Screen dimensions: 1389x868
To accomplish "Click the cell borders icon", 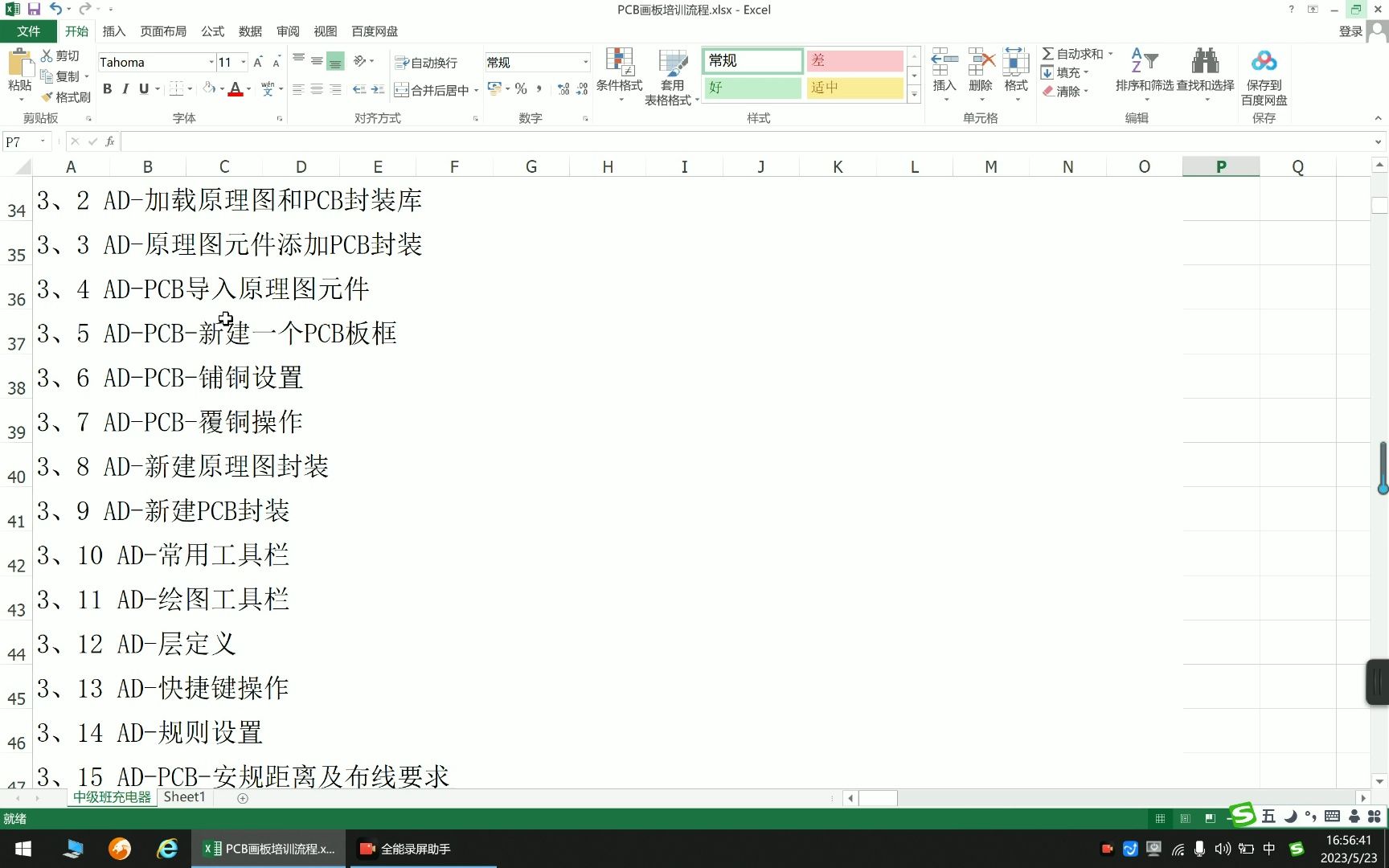I will (177, 88).
